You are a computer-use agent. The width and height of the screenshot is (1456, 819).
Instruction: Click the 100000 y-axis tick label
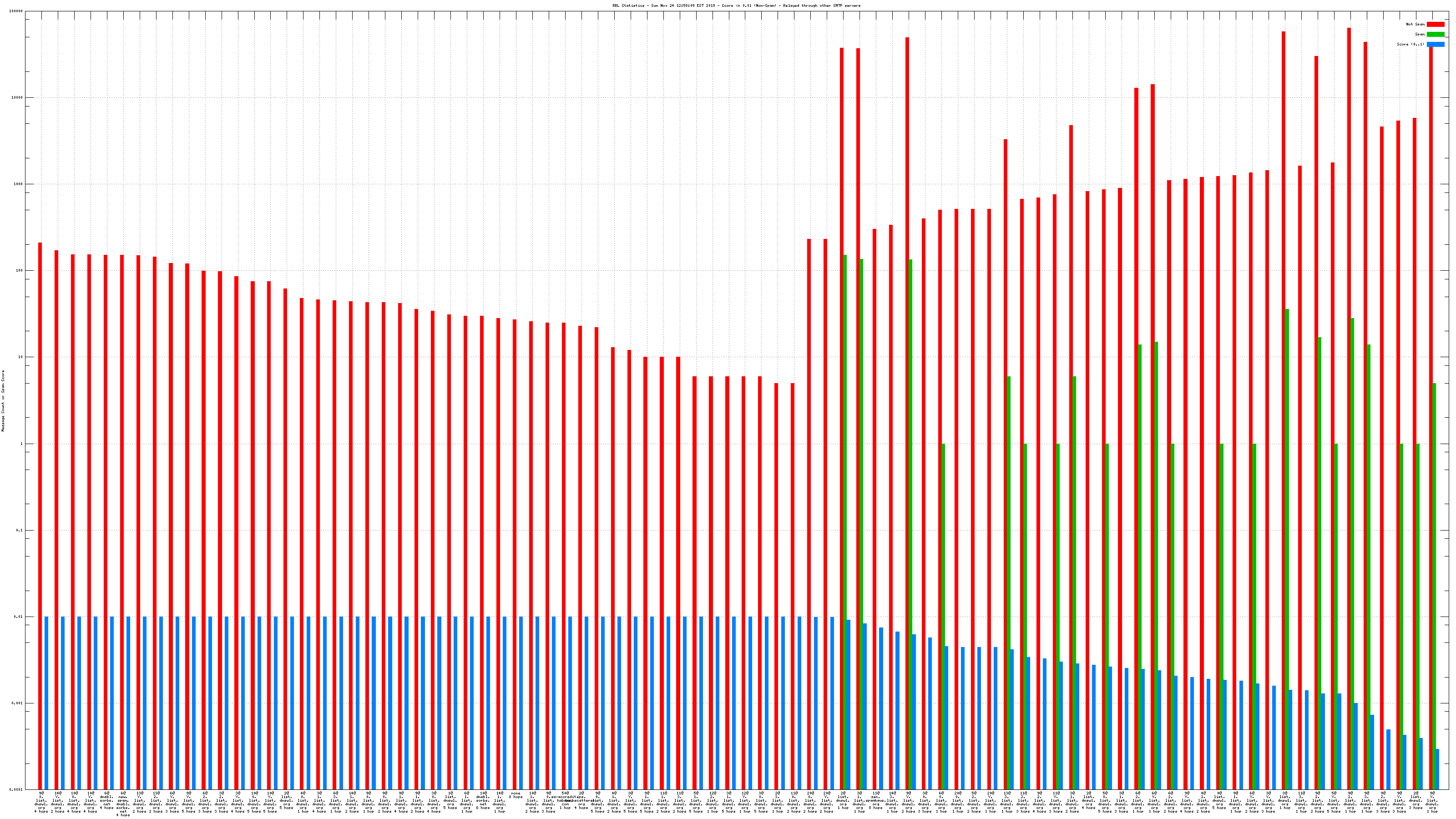[x=16, y=11]
